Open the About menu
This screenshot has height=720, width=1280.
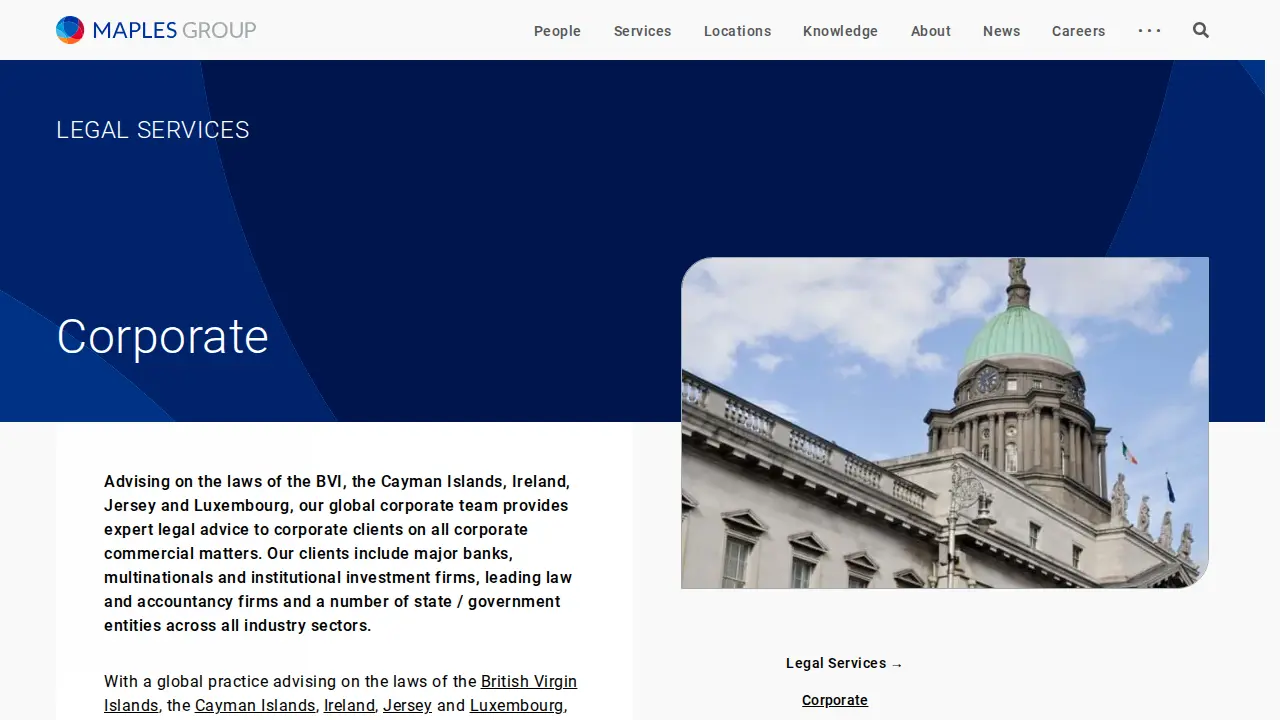pos(930,31)
